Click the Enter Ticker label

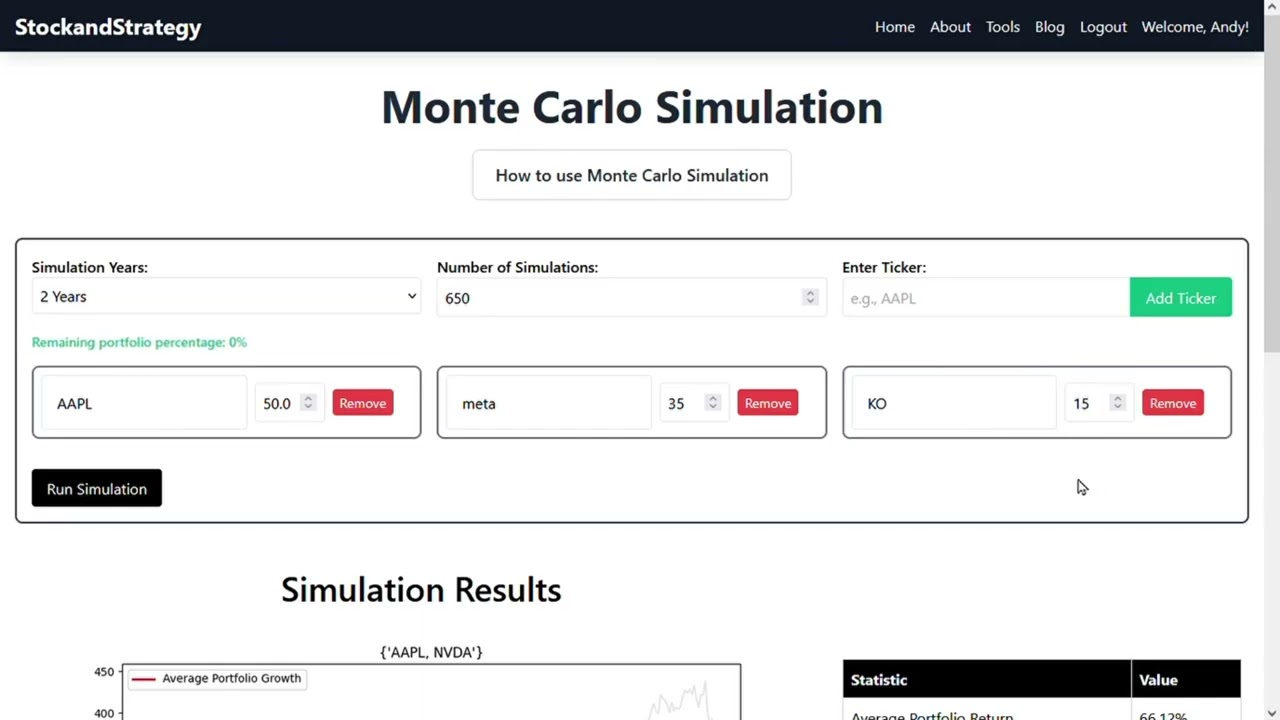(x=884, y=267)
